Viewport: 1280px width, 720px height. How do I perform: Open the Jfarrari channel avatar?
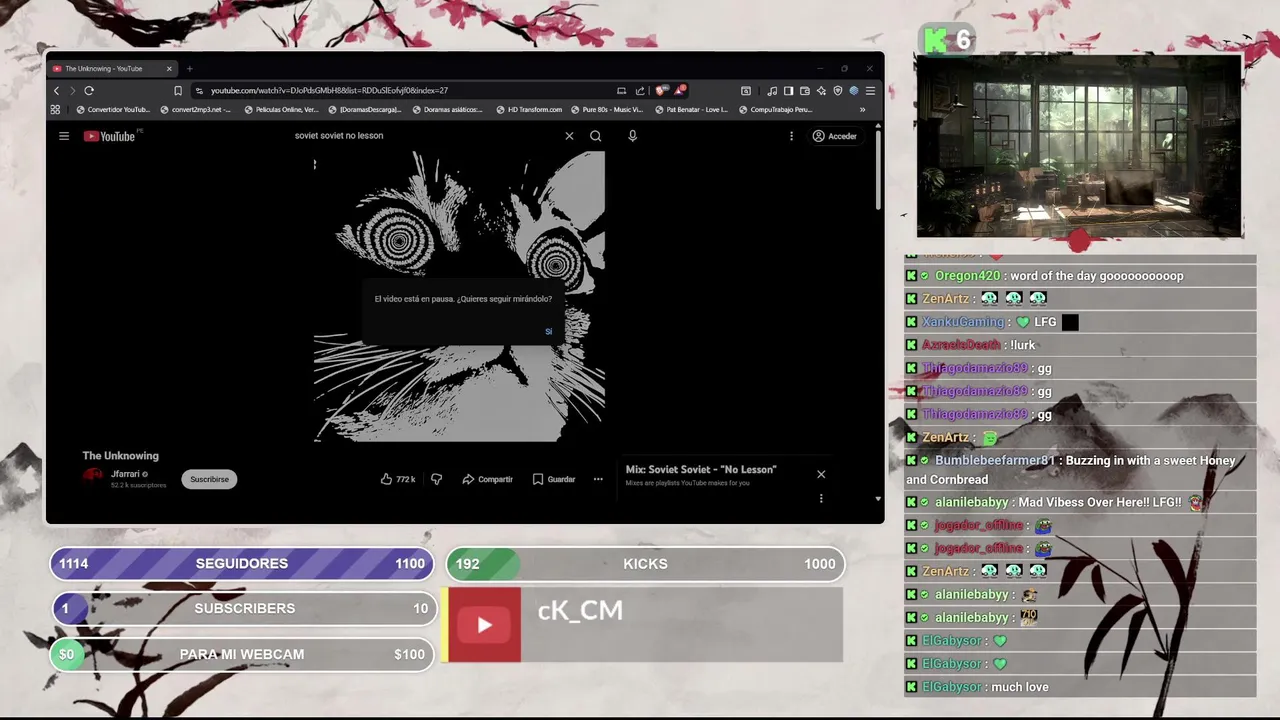click(93, 476)
